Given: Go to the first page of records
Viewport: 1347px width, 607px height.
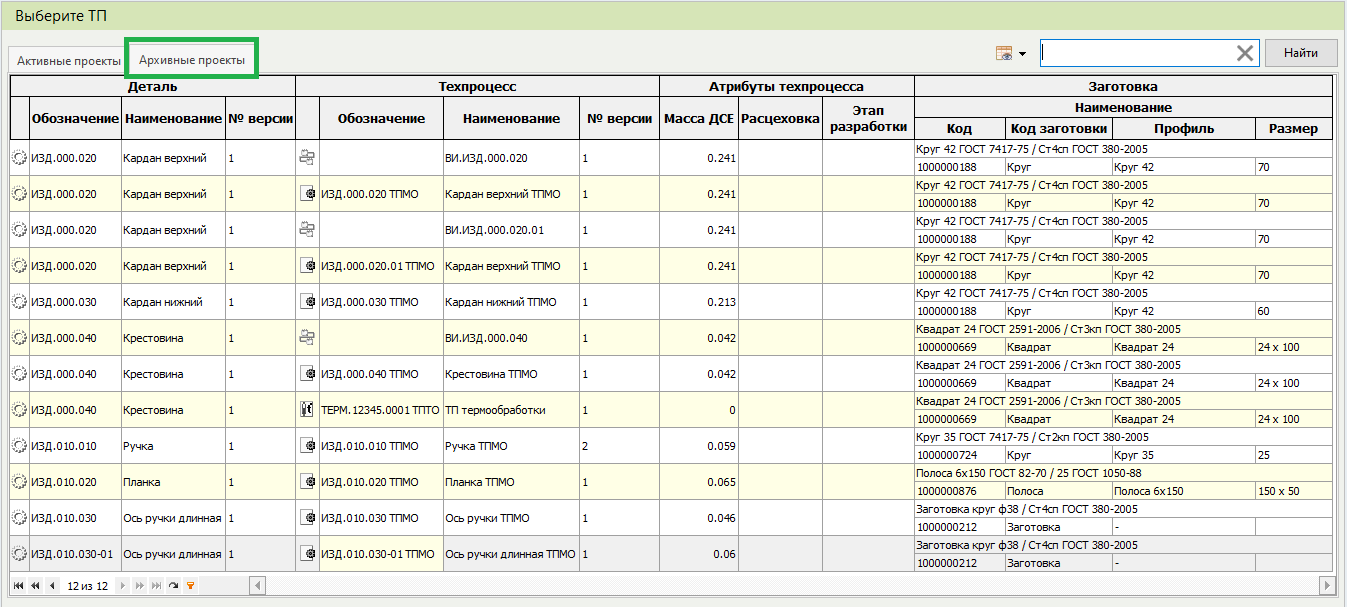Looking at the screenshot, I should pos(18,586).
